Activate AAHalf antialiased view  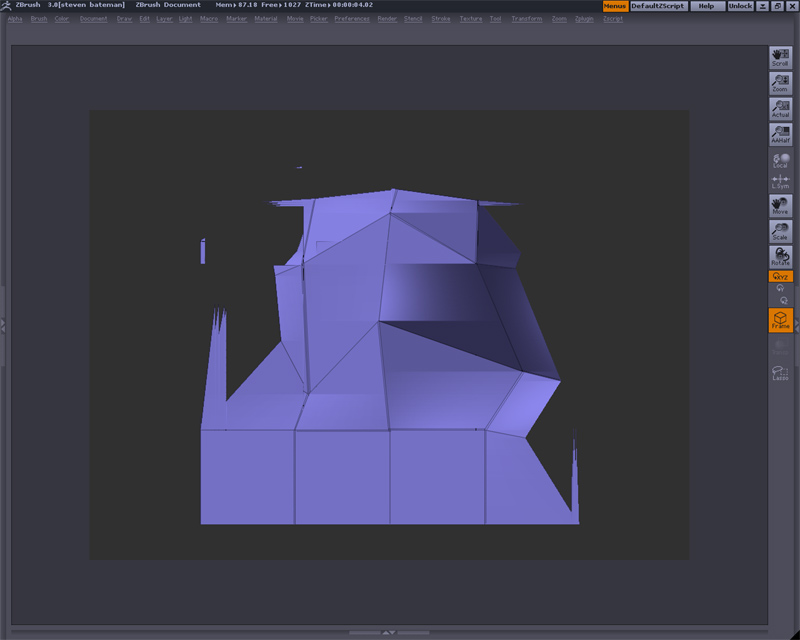click(779, 132)
